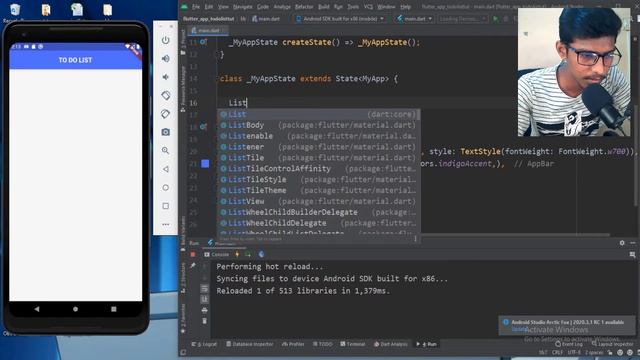640x360 pixels.
Task: Open the Layout Inspector
Action: (x=612, y=344)
